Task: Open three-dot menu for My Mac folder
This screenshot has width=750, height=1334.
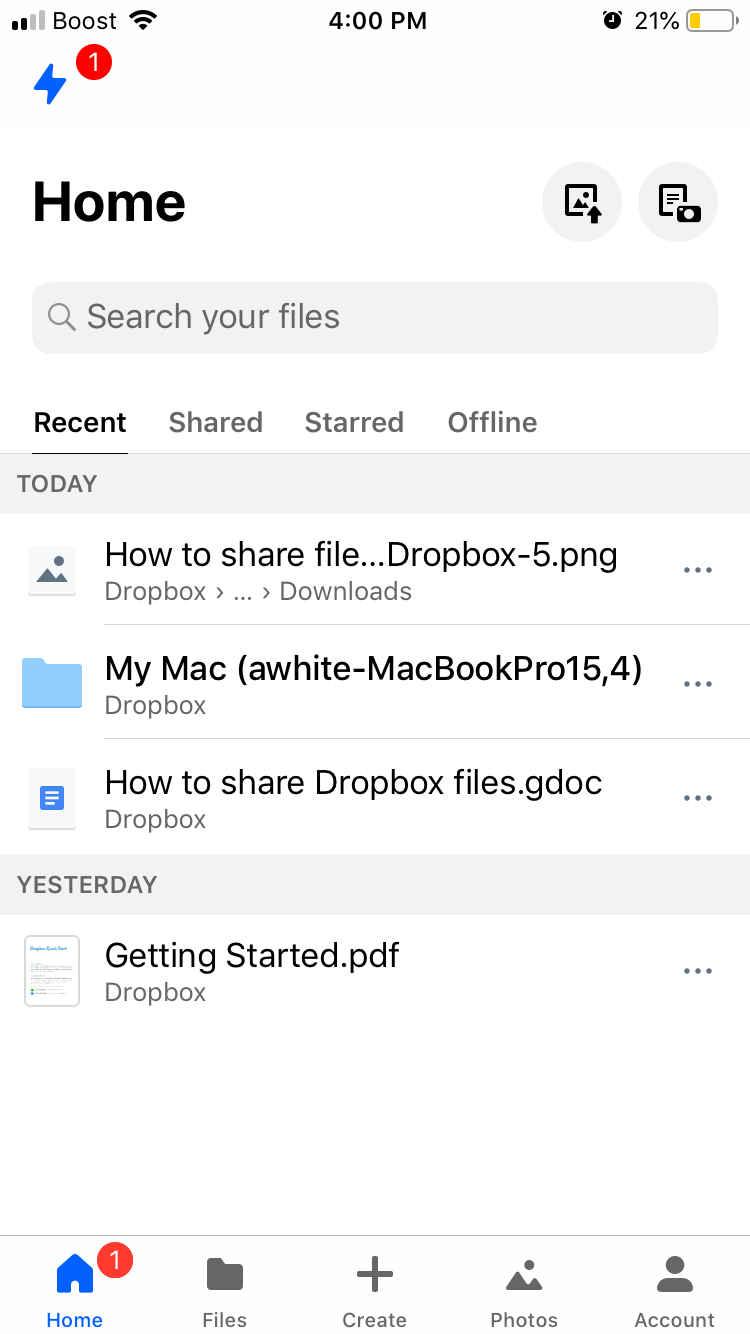Action: point(697,684)
